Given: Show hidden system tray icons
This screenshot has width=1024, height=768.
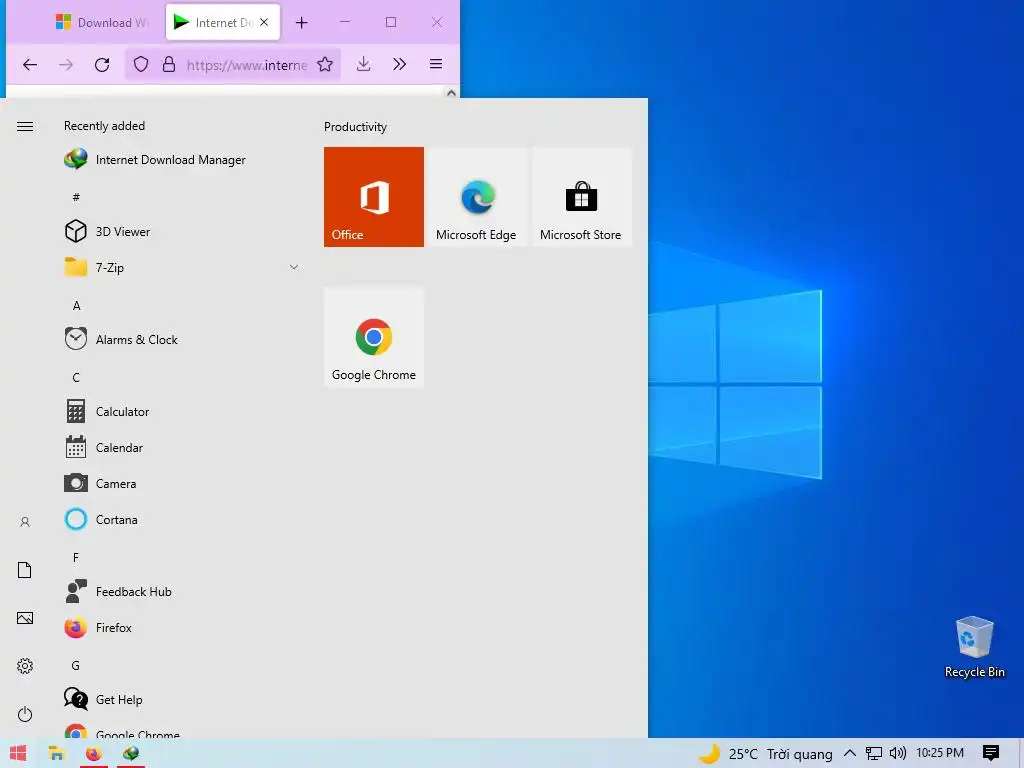Looking at the screenshot, I should (850, 753).
